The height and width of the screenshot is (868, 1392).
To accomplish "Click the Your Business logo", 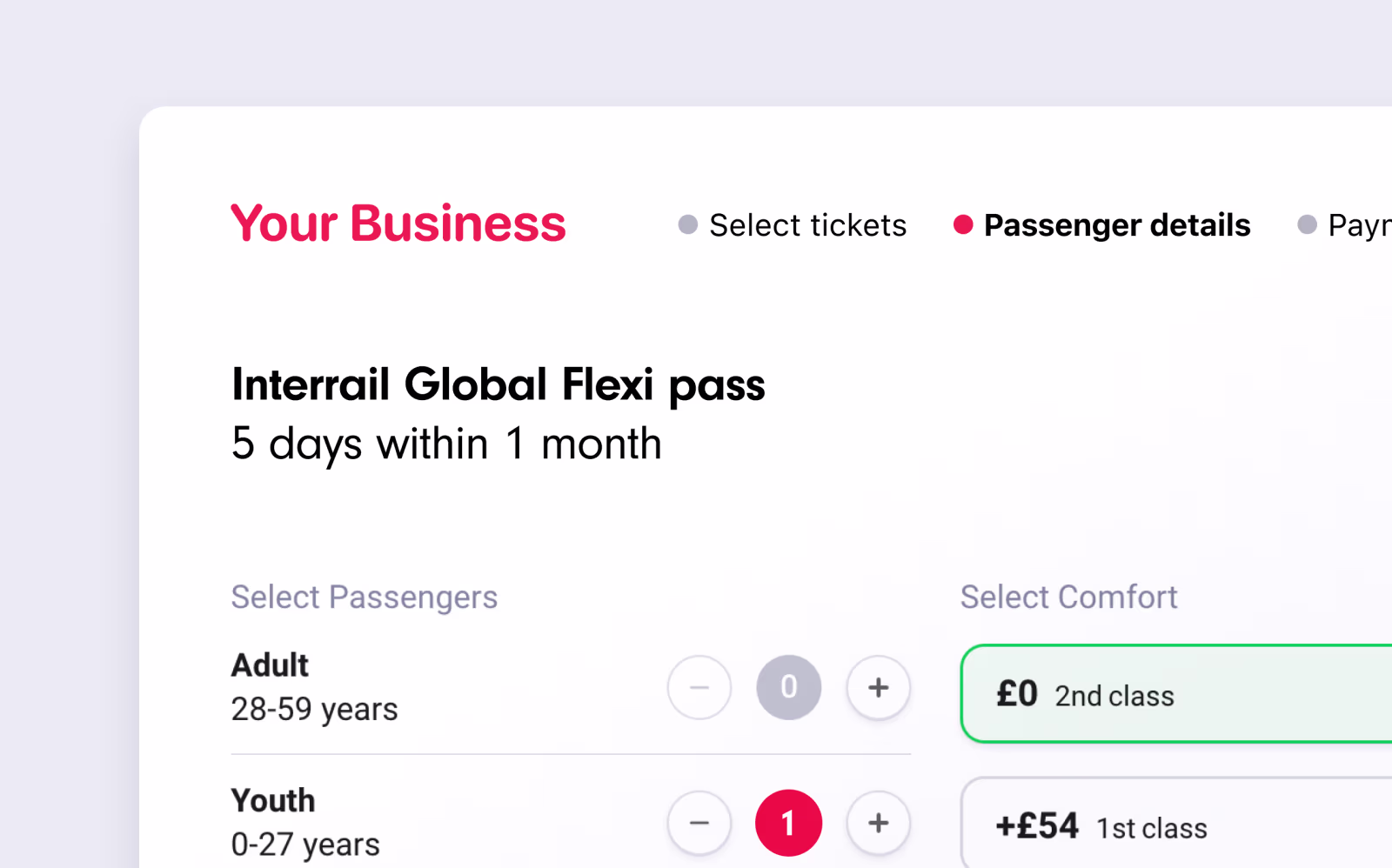I will 398,224.
